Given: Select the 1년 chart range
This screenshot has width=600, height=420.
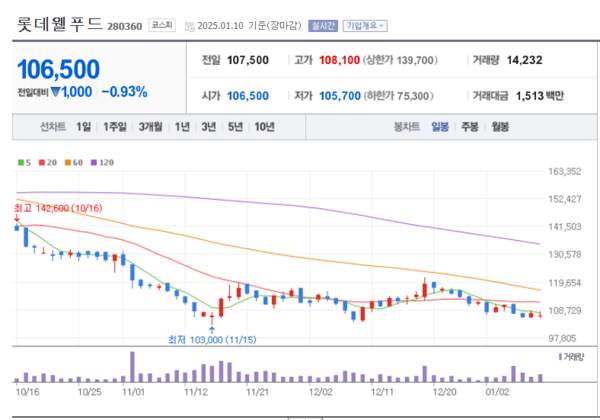Looking at the screenshot, I should pyautogui.click(x=182, y=127).
